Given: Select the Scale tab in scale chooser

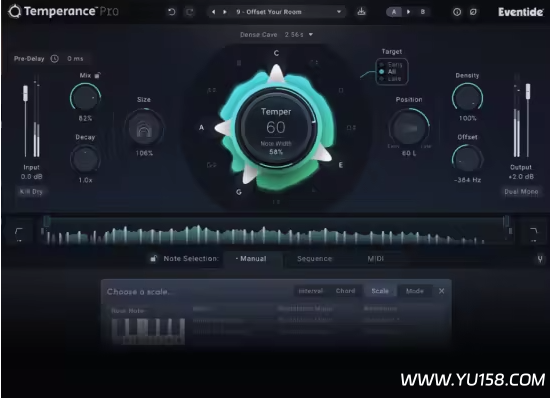Looking at the screenshot, I should (380, 291).
